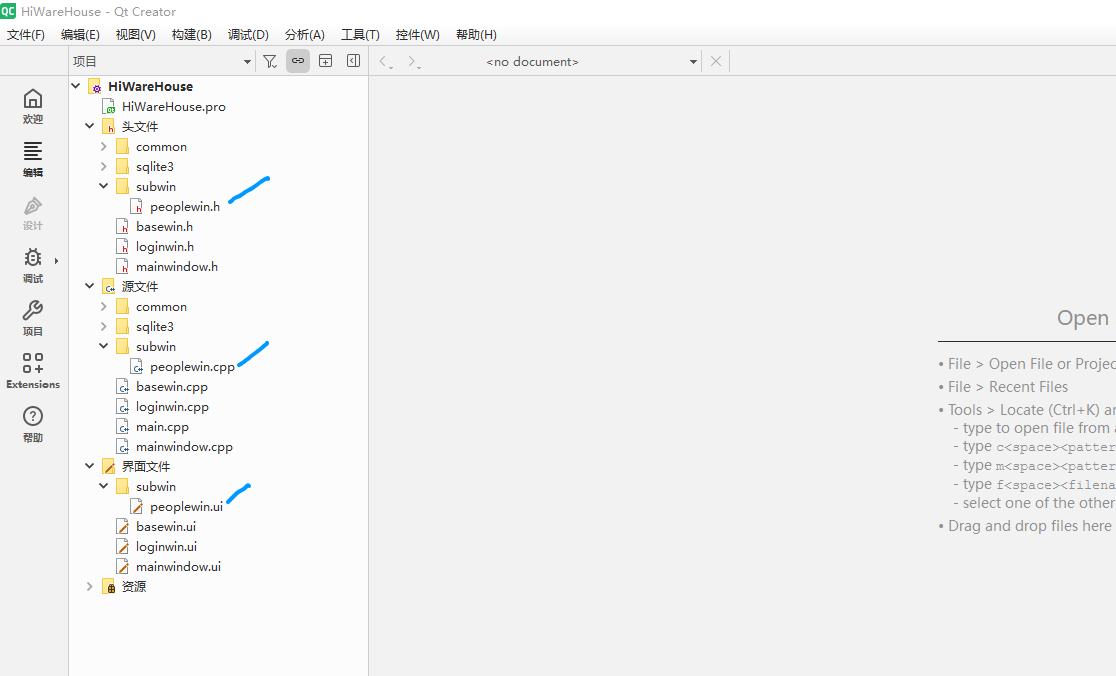Viewport: 1116px width, 676px height.
Task: Open the 工具(T) menu
Action: 360,34
